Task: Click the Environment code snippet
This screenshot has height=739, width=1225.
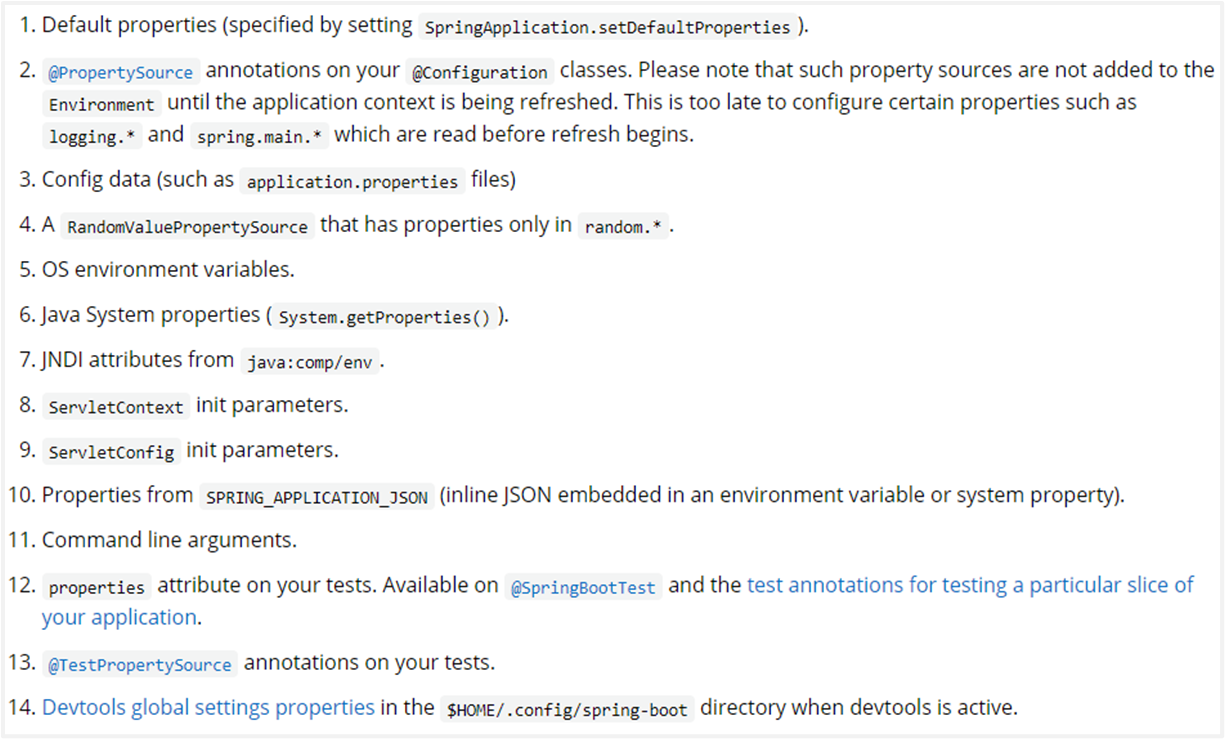Action: tap(102, 105)
